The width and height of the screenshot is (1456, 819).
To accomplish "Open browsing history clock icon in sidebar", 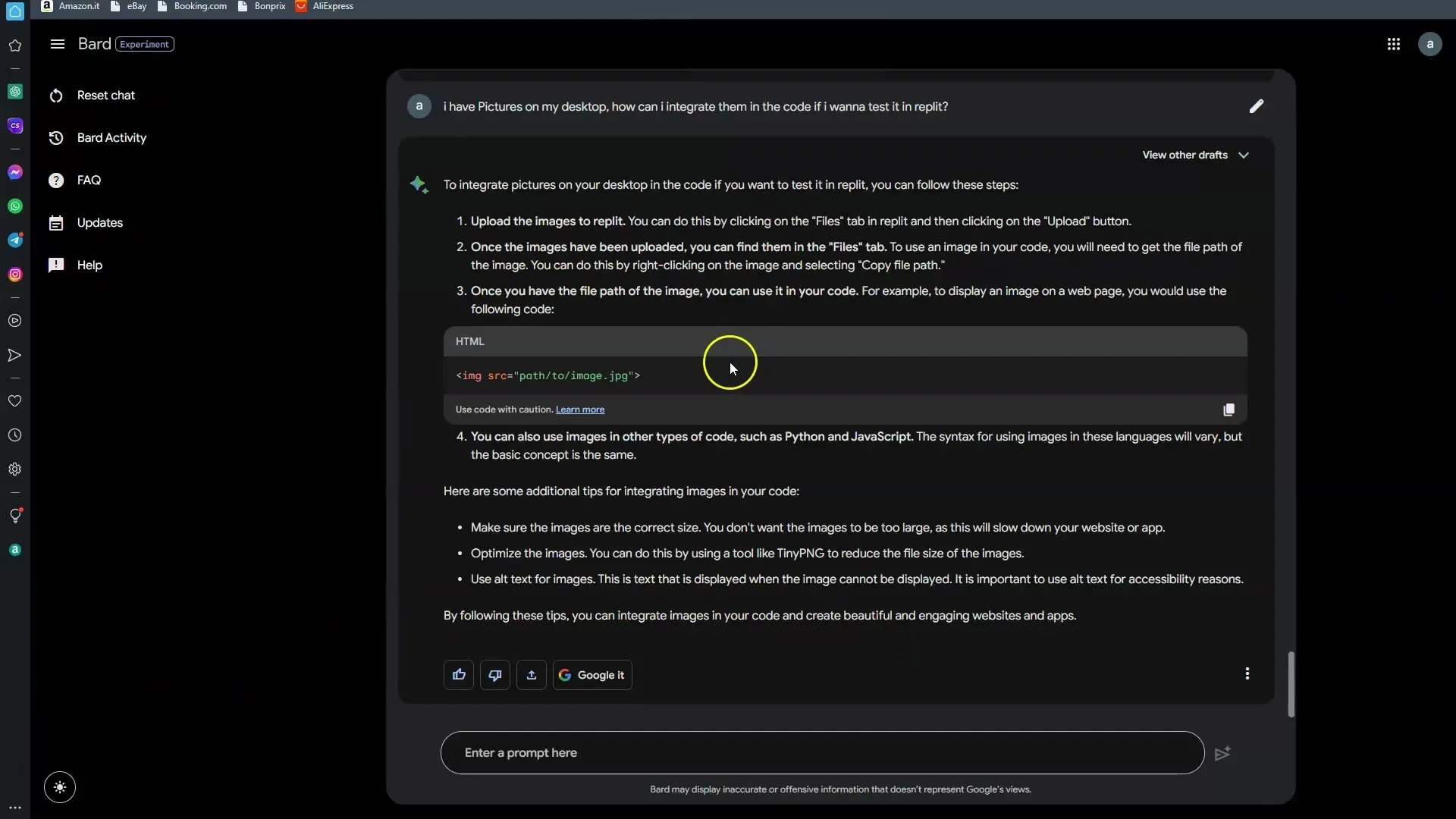I will (14, 435).
